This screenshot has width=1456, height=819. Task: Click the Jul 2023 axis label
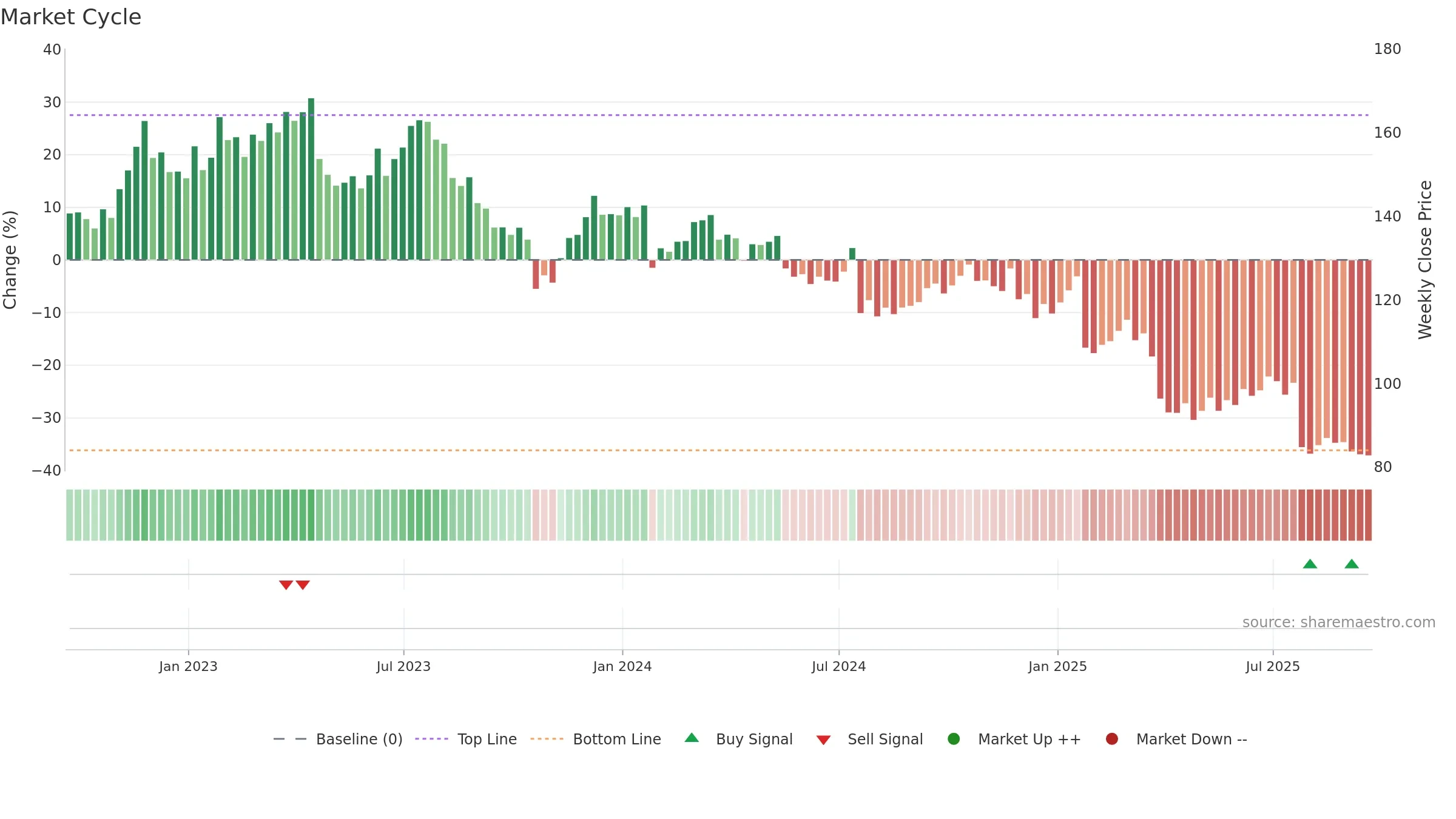403,666
